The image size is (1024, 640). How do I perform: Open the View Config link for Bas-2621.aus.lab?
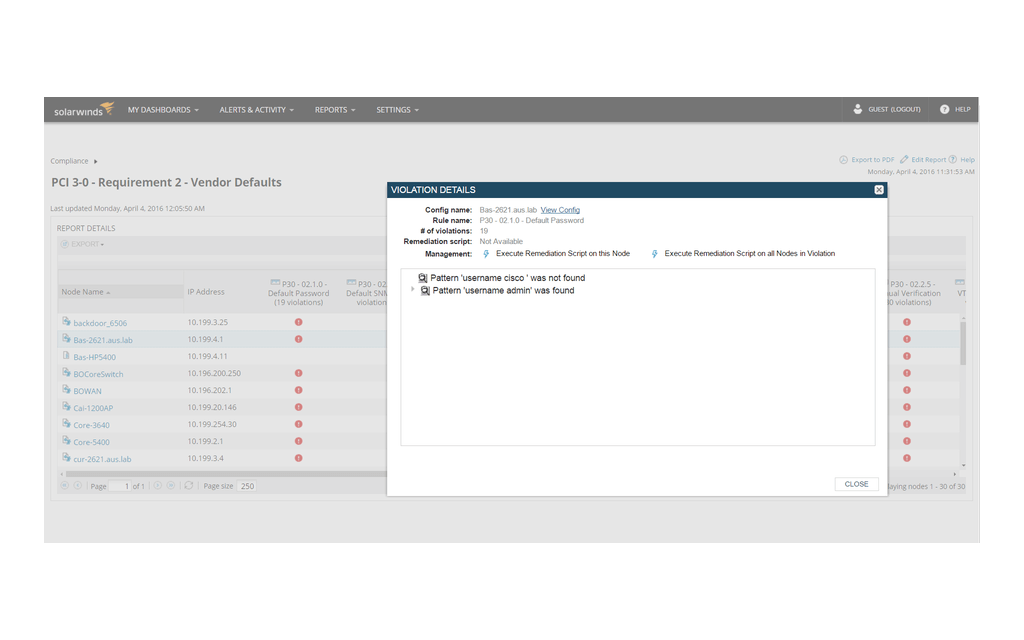(560, 210)
